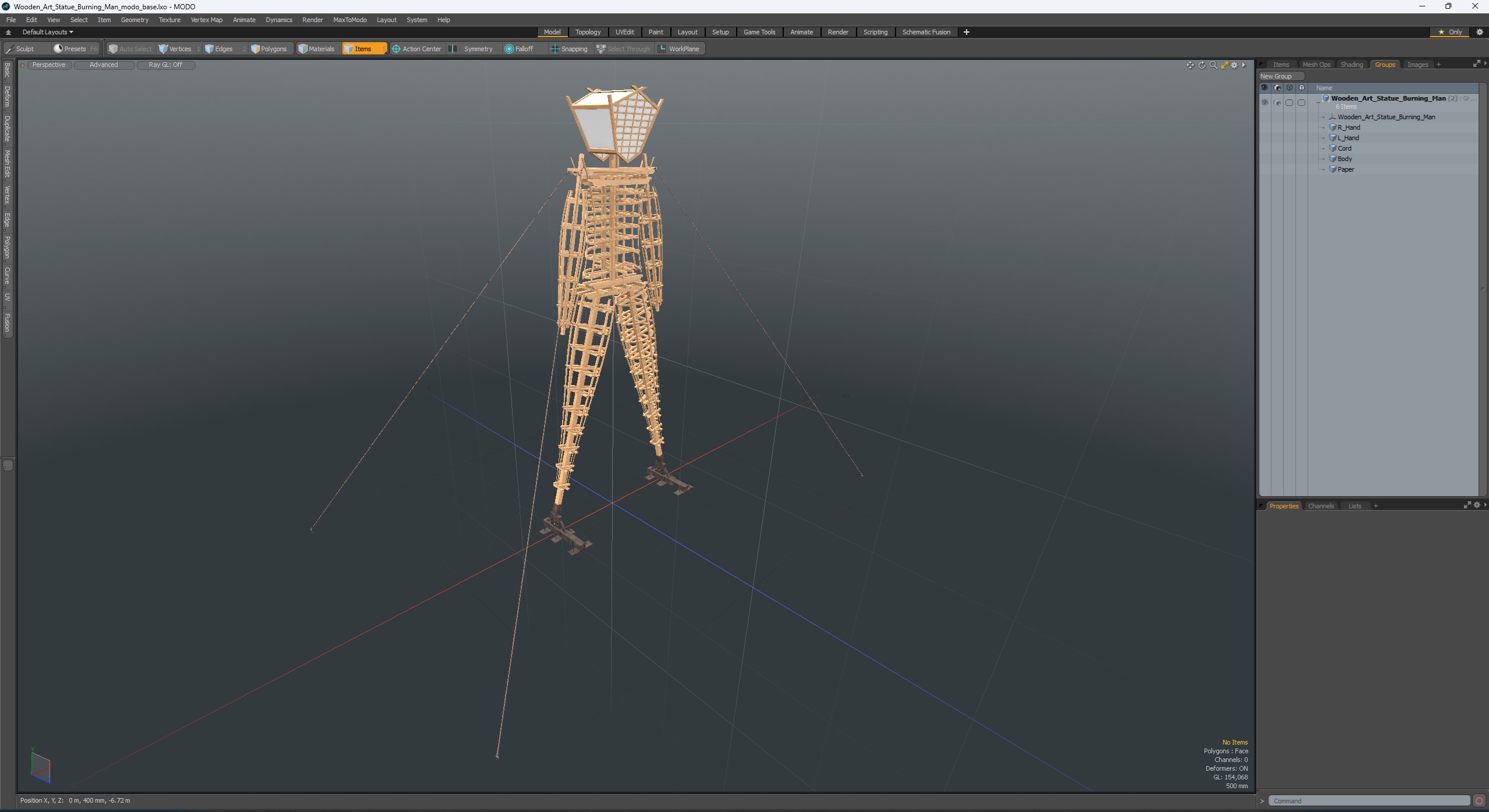Open the viewport gear settings icon
The image size is (1489, 812).
[x=1234, y=65]
